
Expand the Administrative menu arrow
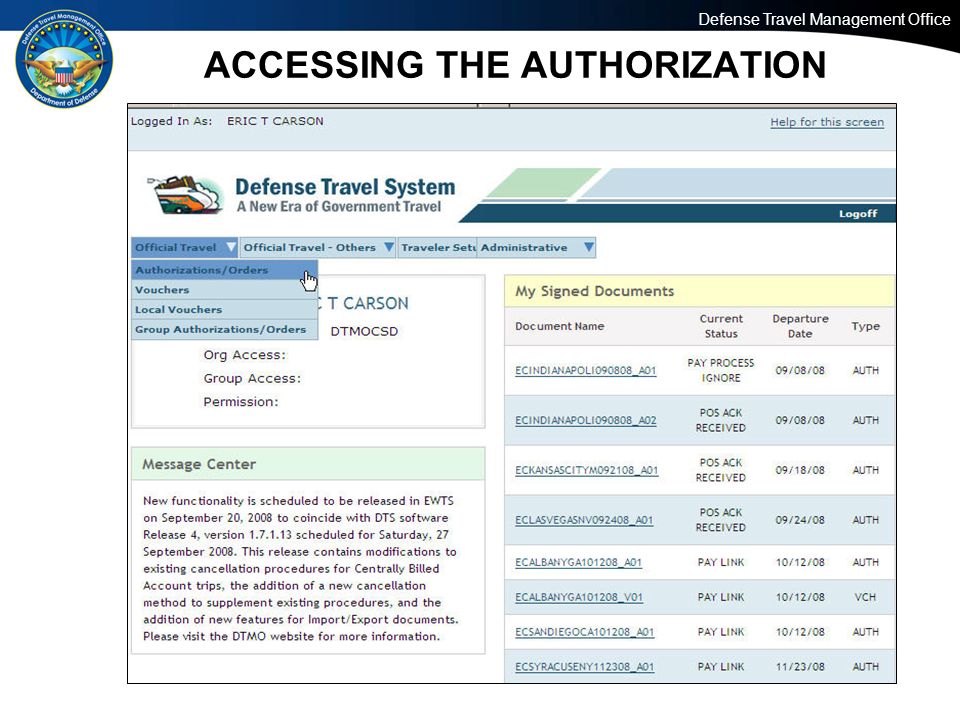pos(588,247)
